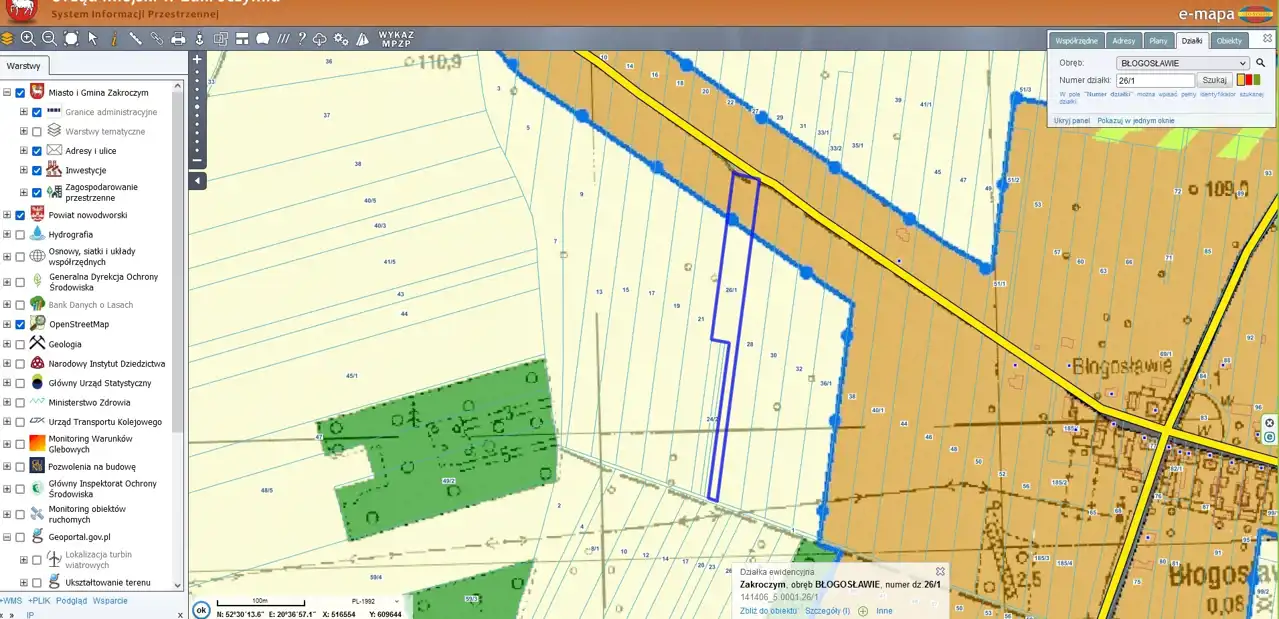This screenshot has height=619, width=1279.
Task: Open the settings gears icon
Action: coord(341,39)
